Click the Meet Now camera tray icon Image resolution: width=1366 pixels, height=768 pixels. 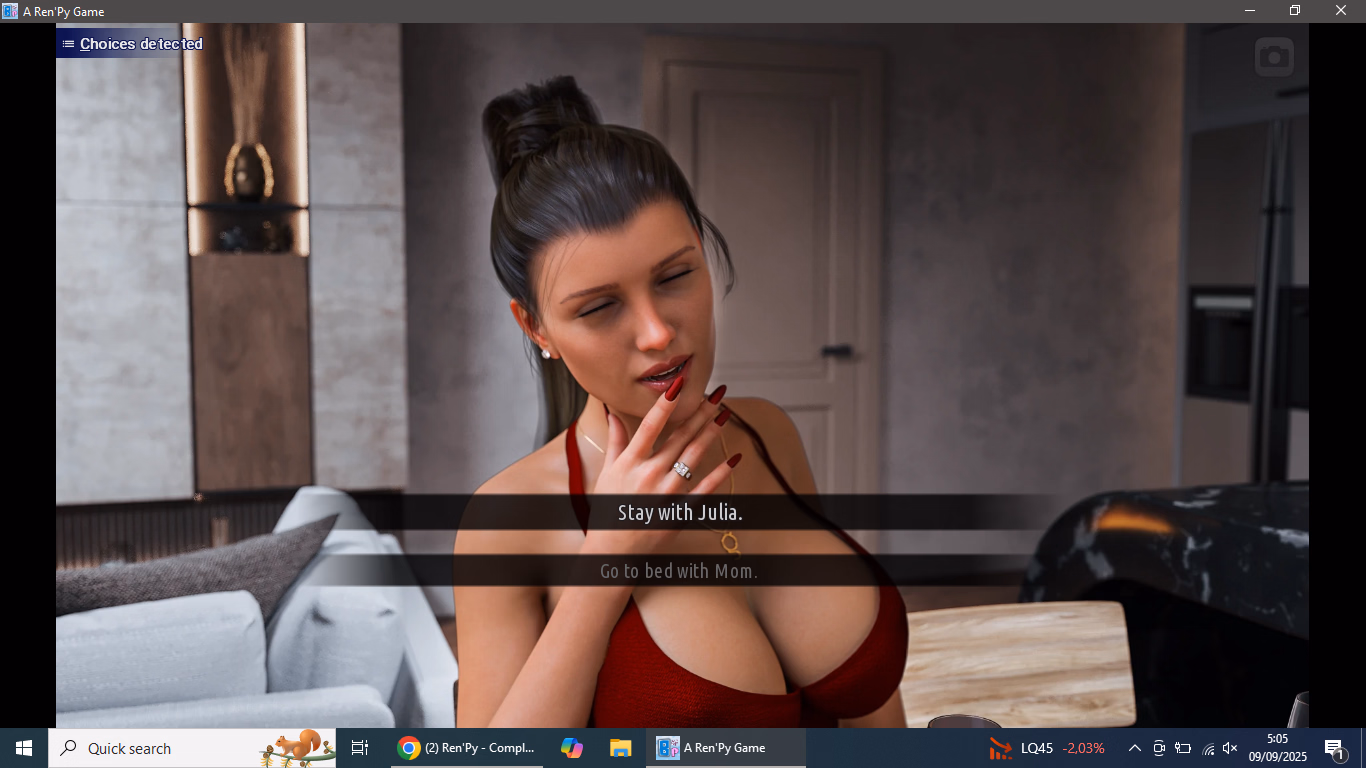tap(1159, 748)
